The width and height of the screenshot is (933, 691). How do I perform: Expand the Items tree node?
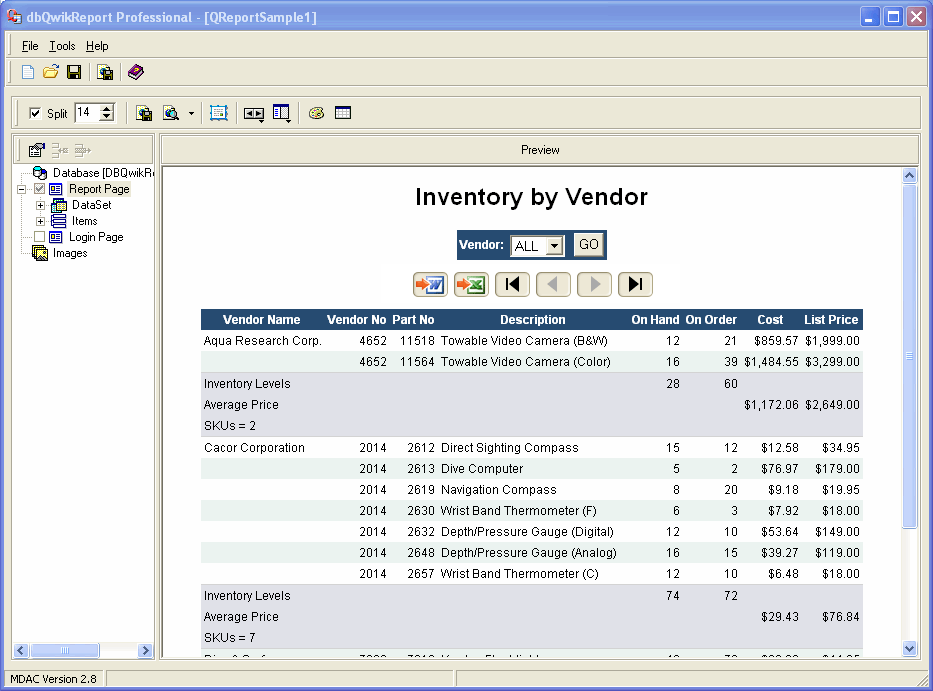pos(41,221)
